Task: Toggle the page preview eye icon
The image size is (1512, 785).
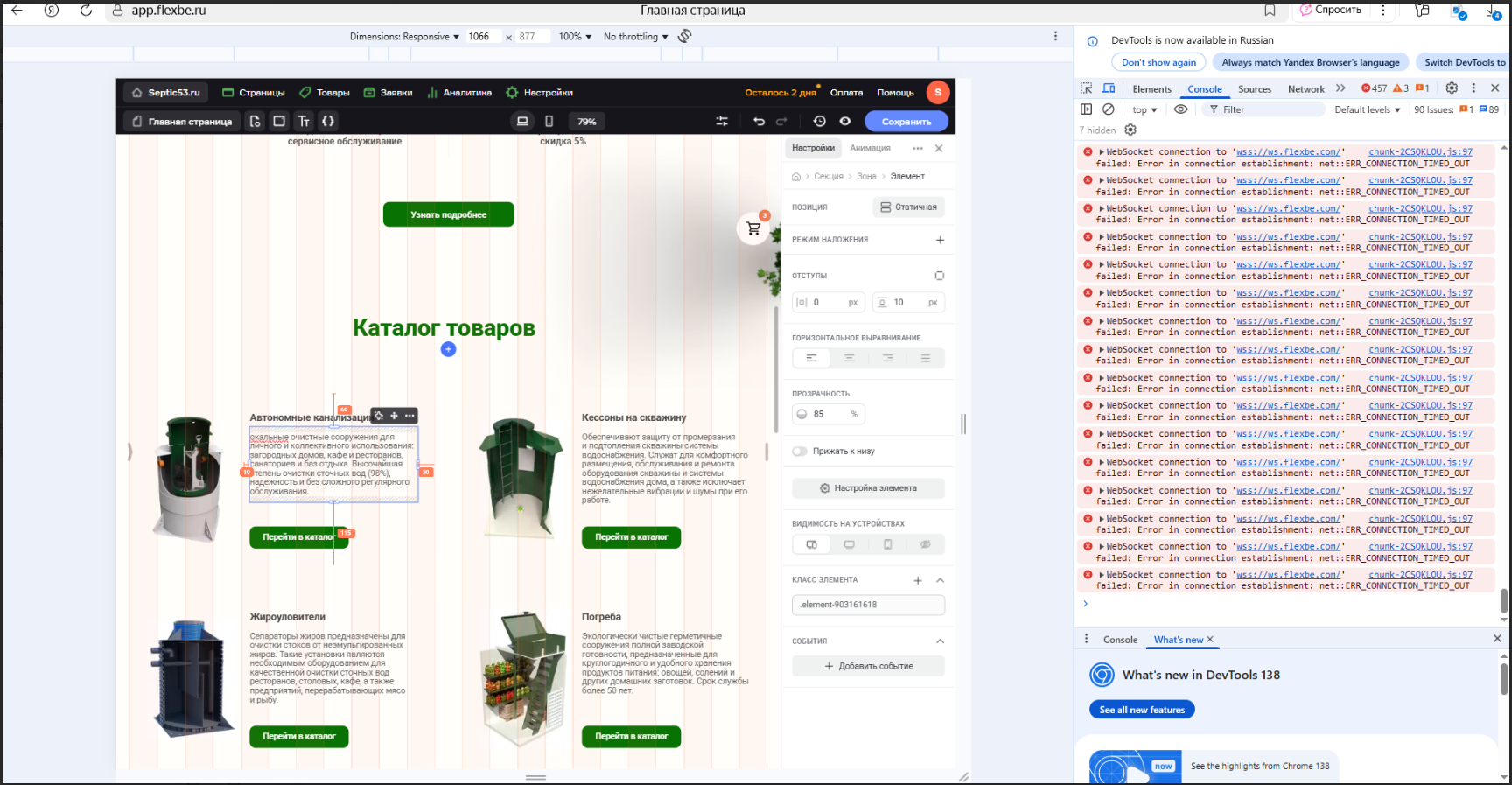Action: pyautogui.click(x=845, y=122)
